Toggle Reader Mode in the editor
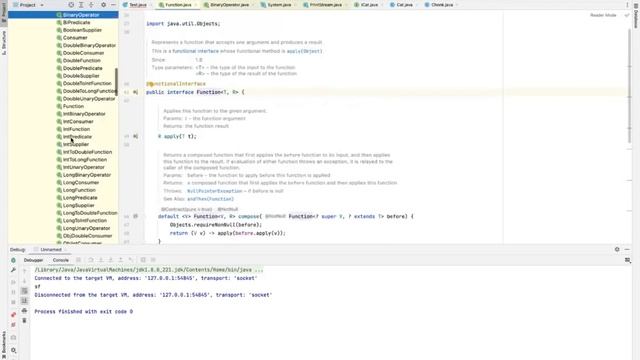 click(603, 15)
